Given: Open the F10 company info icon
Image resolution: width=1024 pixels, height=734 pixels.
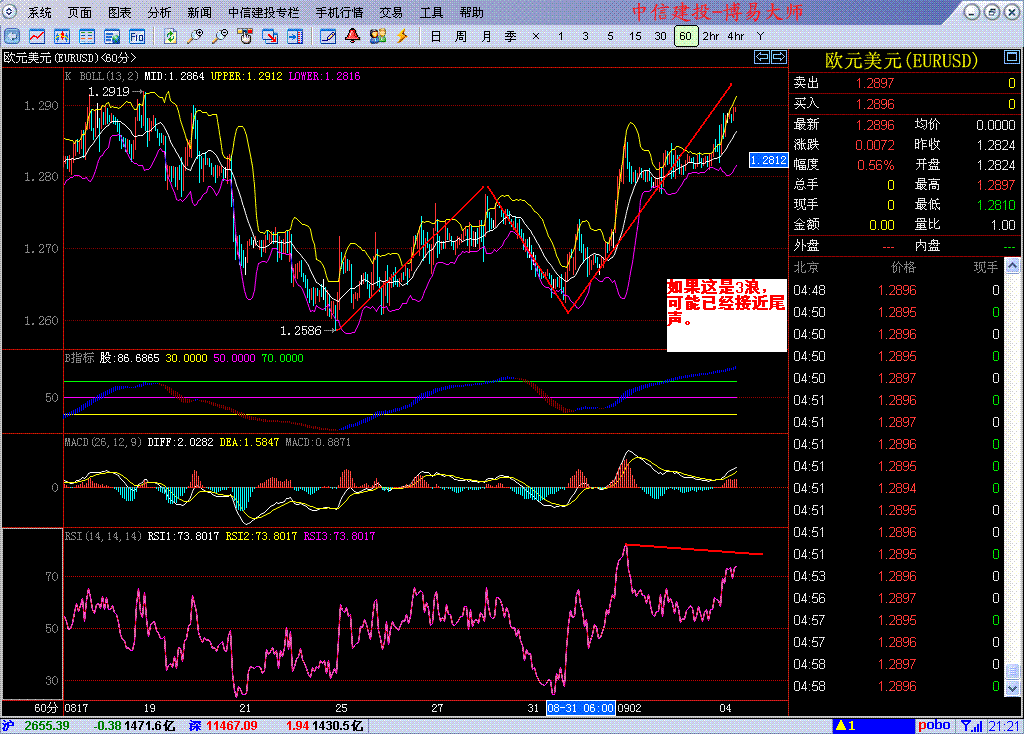Looking at the screenshot, I should [136, 37].
